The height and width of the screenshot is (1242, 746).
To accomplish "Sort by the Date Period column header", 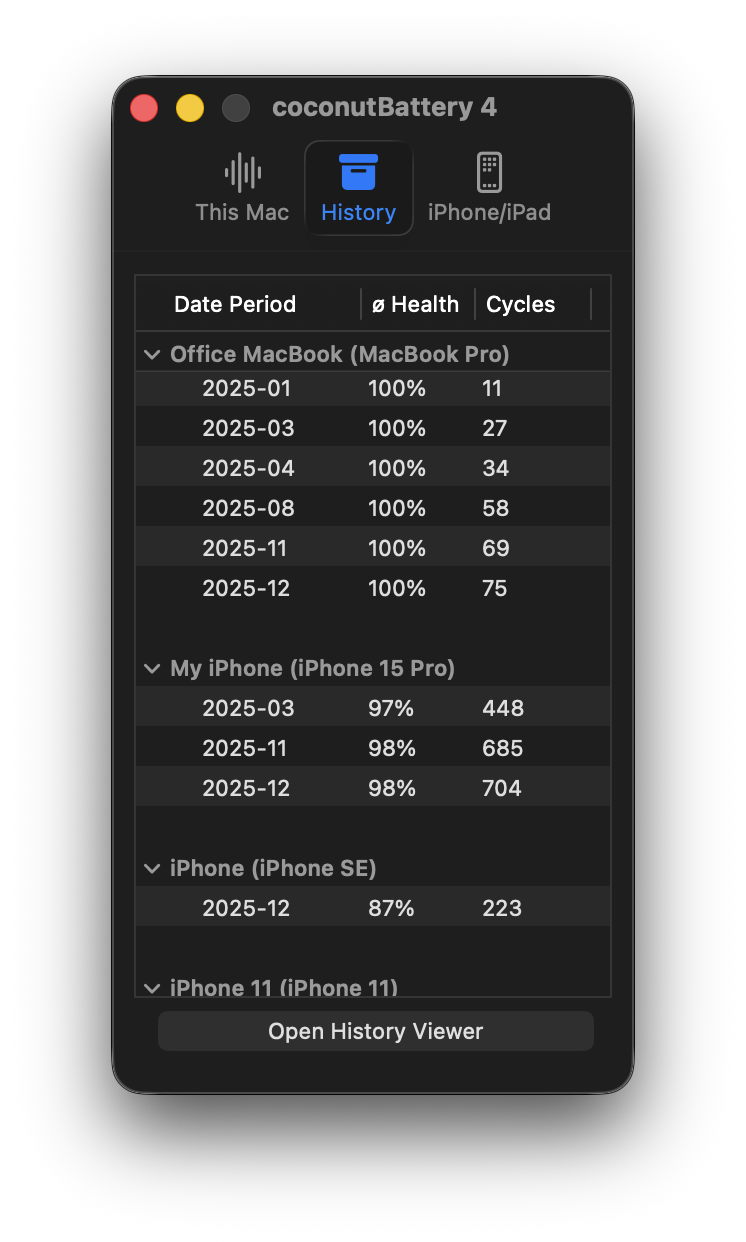I will [235, 304].
